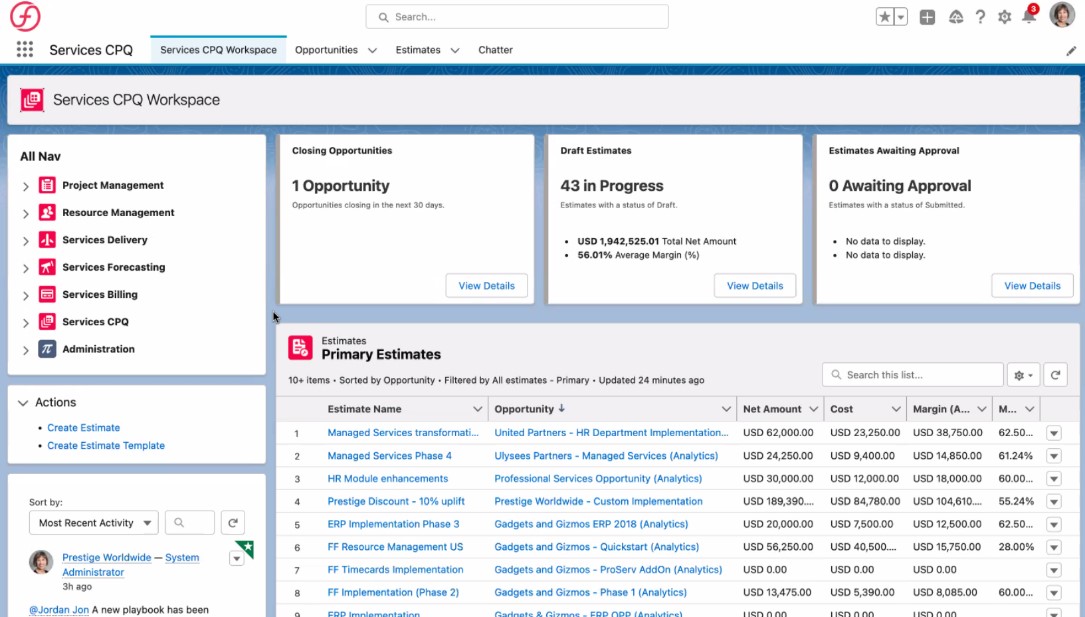Viewport: 1085px width, 617px height.
Task: Collapse the Actions section
Action: 23,403
